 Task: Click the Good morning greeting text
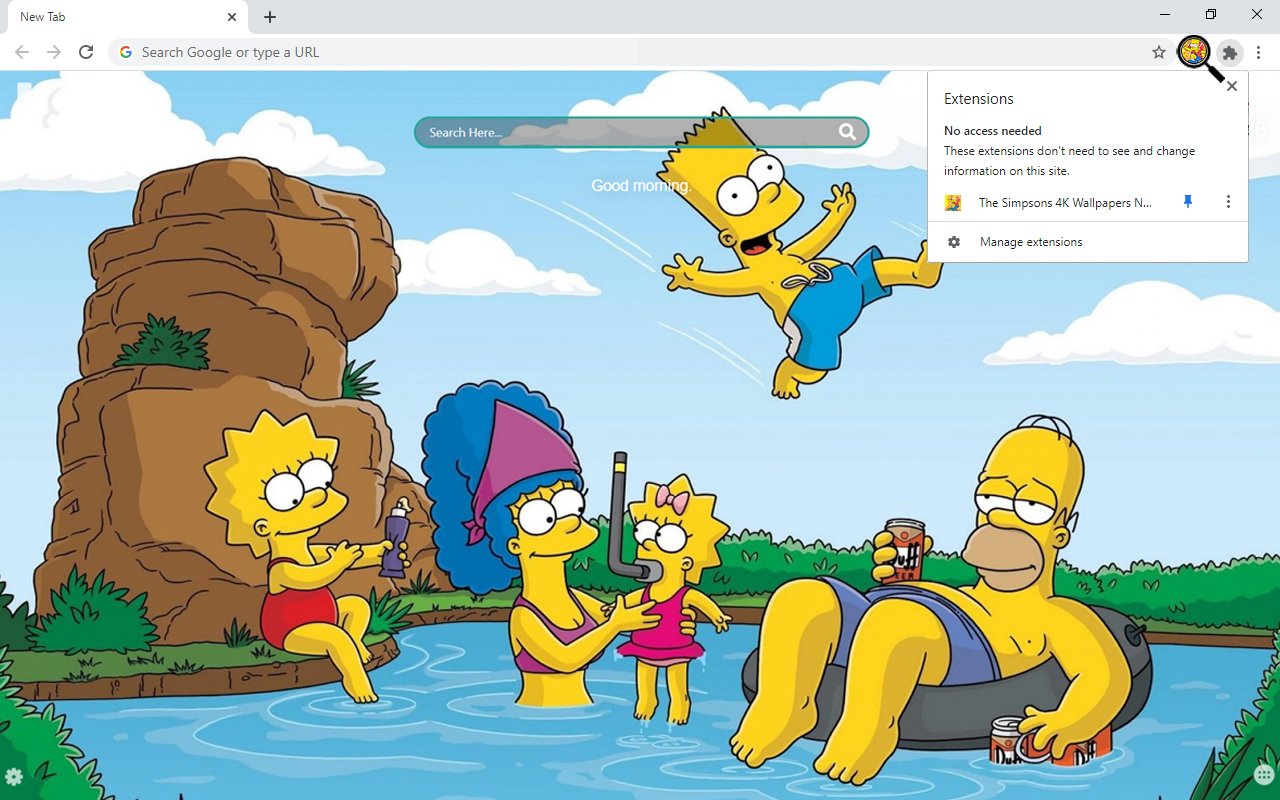pos(641,186)
